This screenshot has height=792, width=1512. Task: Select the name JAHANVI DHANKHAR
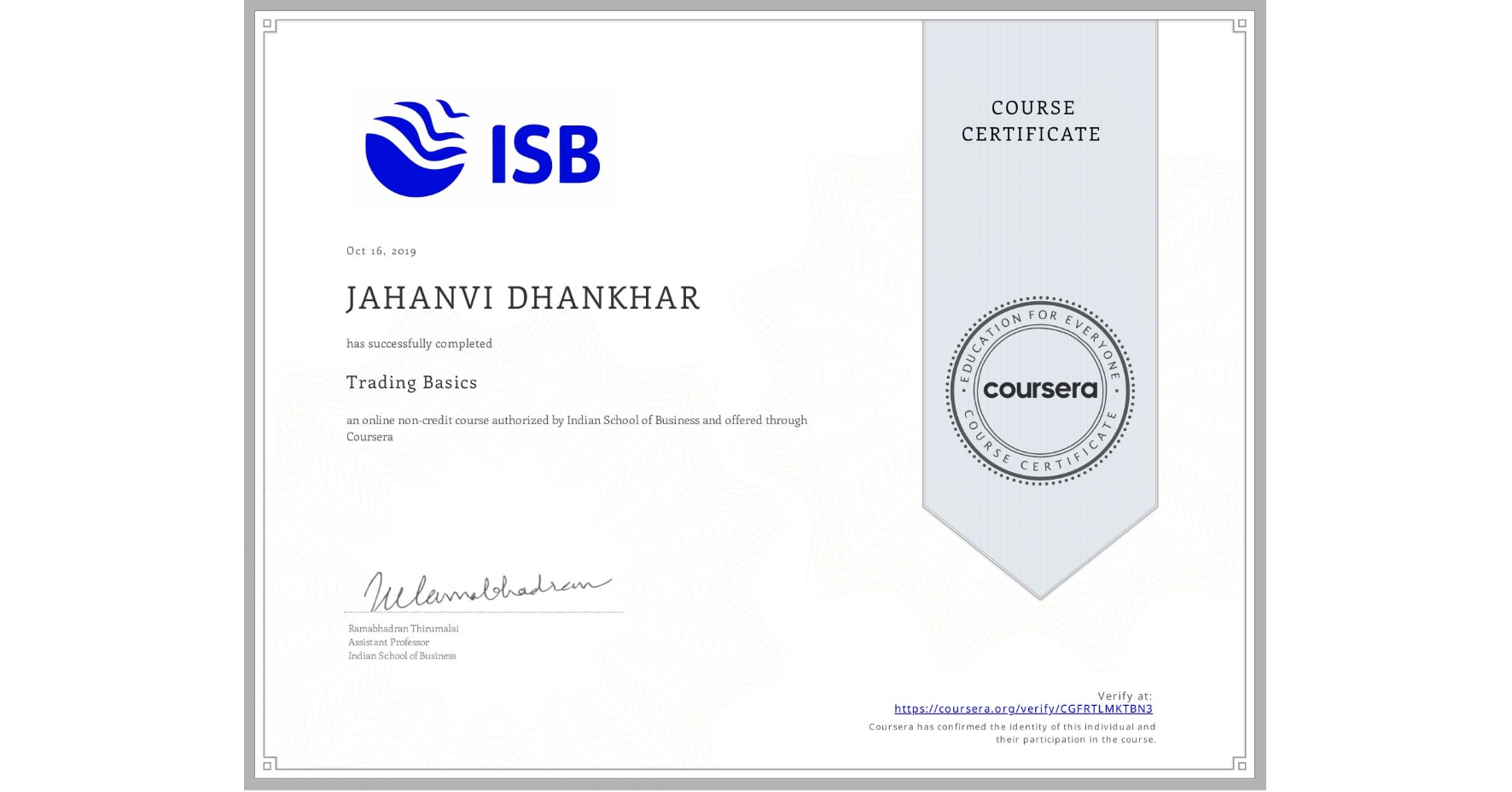(x=523, y=298)
